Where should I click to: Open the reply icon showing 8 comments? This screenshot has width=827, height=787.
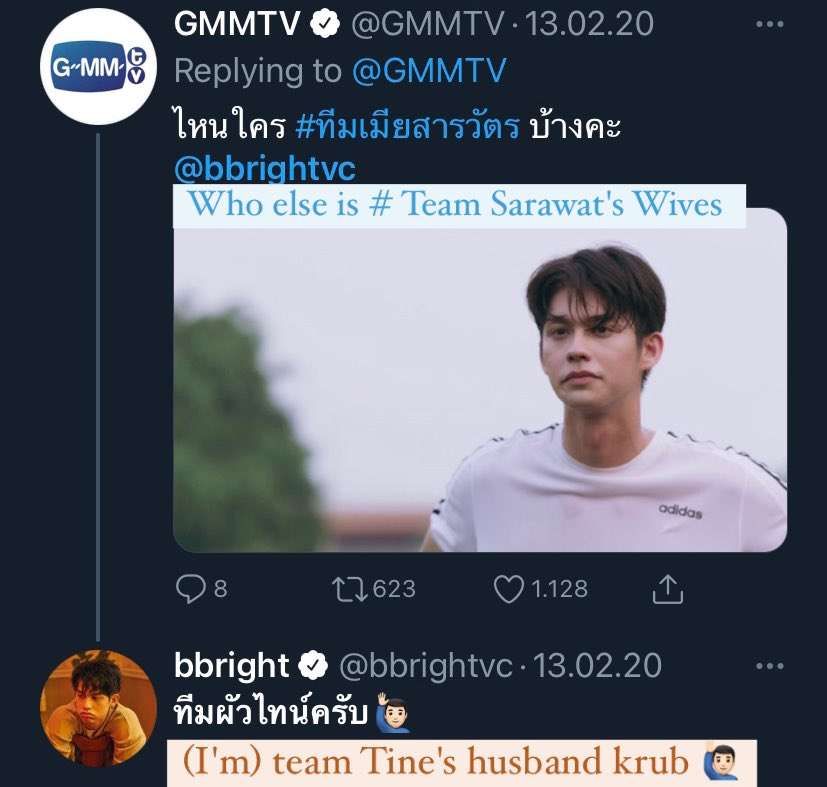coord(191,589)
